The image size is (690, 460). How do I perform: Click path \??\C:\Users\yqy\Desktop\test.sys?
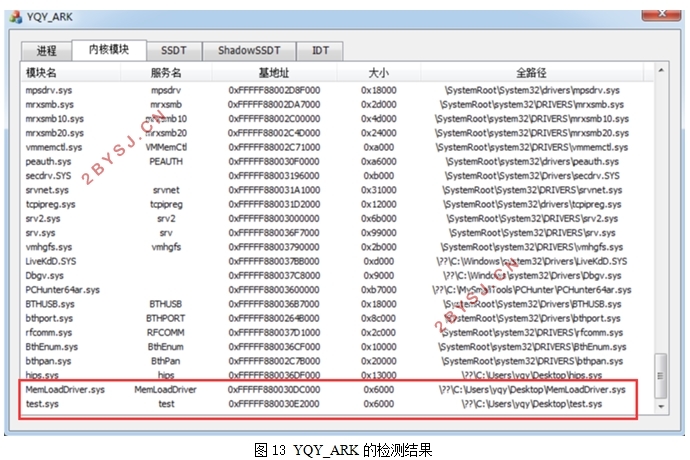coord(532,404)
